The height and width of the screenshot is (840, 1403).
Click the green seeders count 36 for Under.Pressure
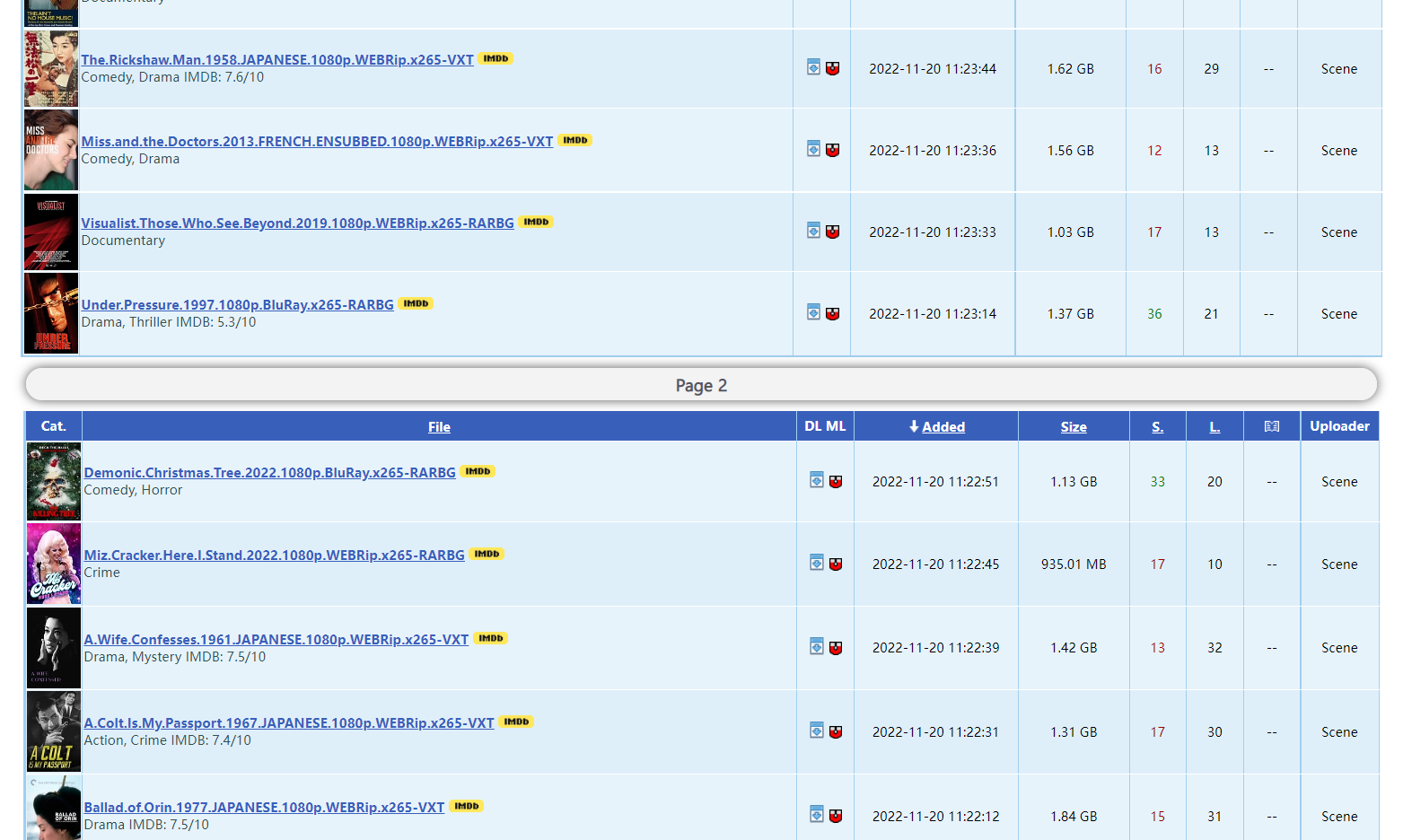pyautogui.click(x=1154, y=313)
